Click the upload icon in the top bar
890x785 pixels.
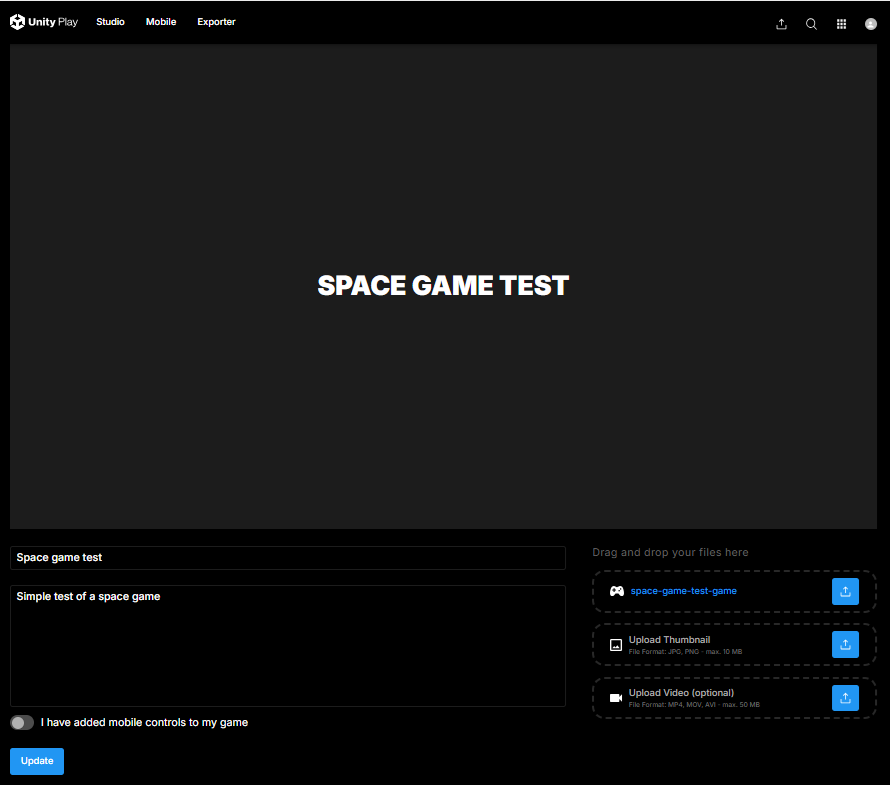[x=781, y=24]
